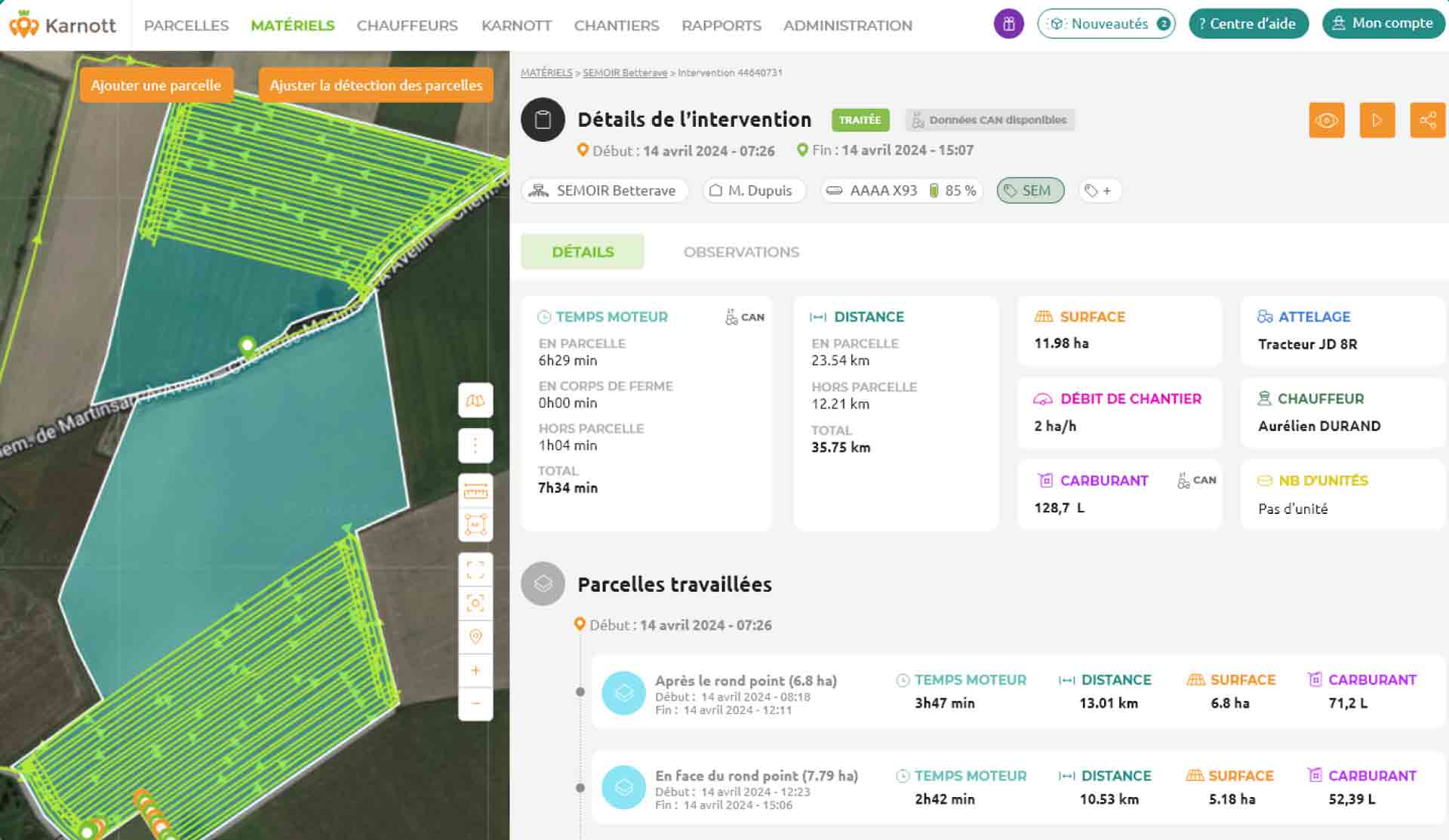Click the orange share icon button

pos(1428,120)
